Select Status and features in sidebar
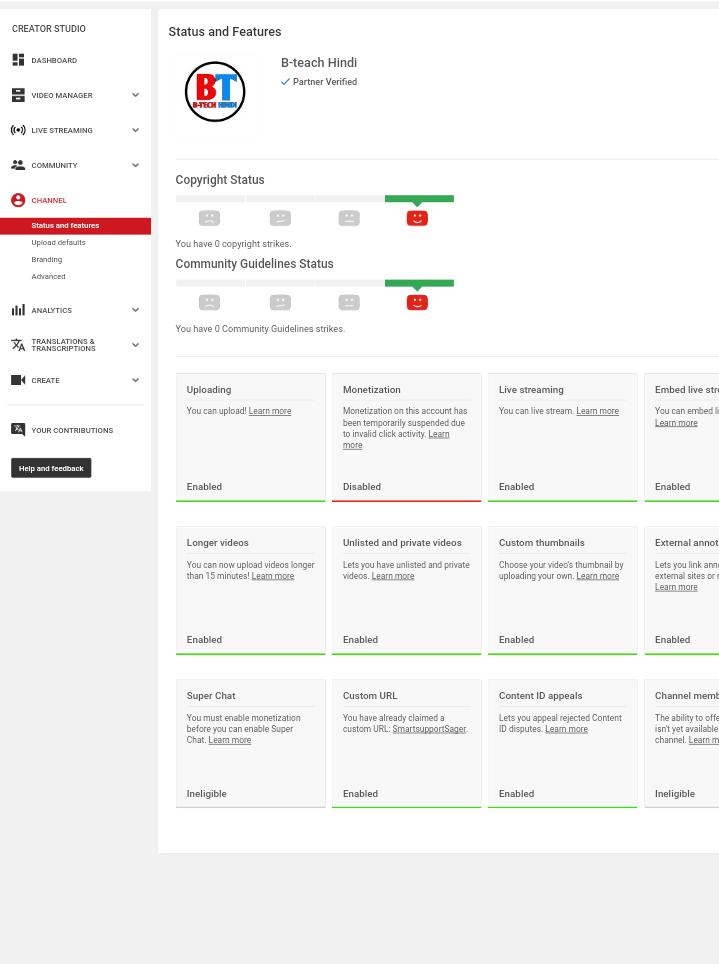 pyautogui.click(x=75, y=226)
